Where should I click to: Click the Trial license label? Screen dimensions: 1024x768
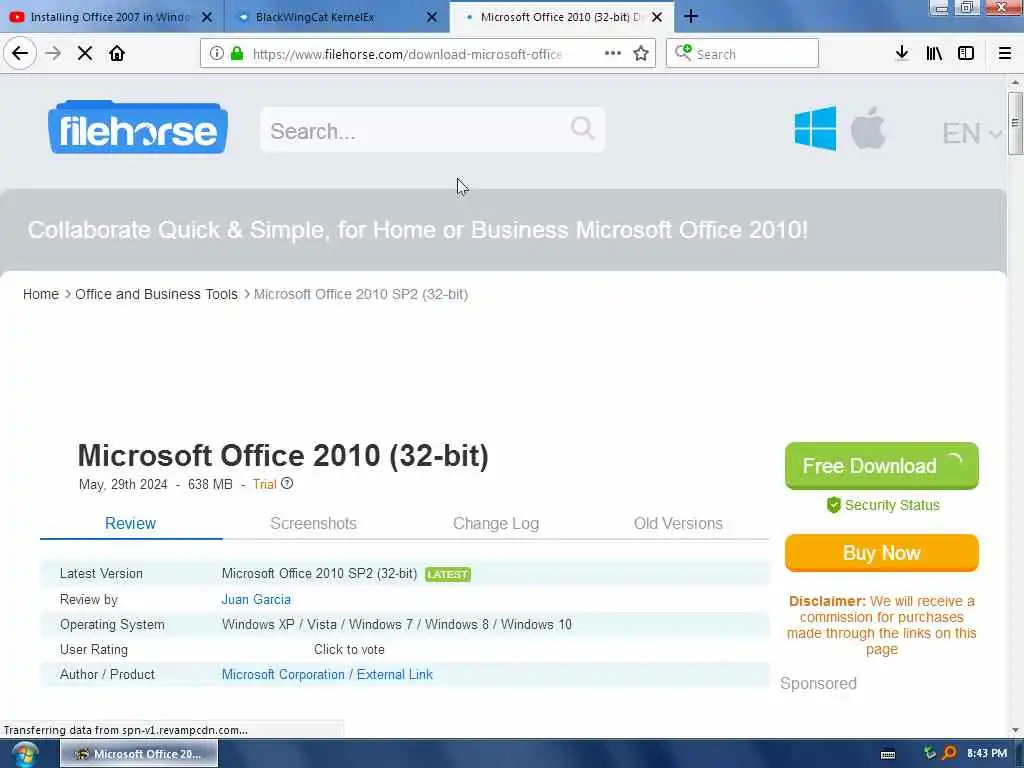click(x=264, y=484)
